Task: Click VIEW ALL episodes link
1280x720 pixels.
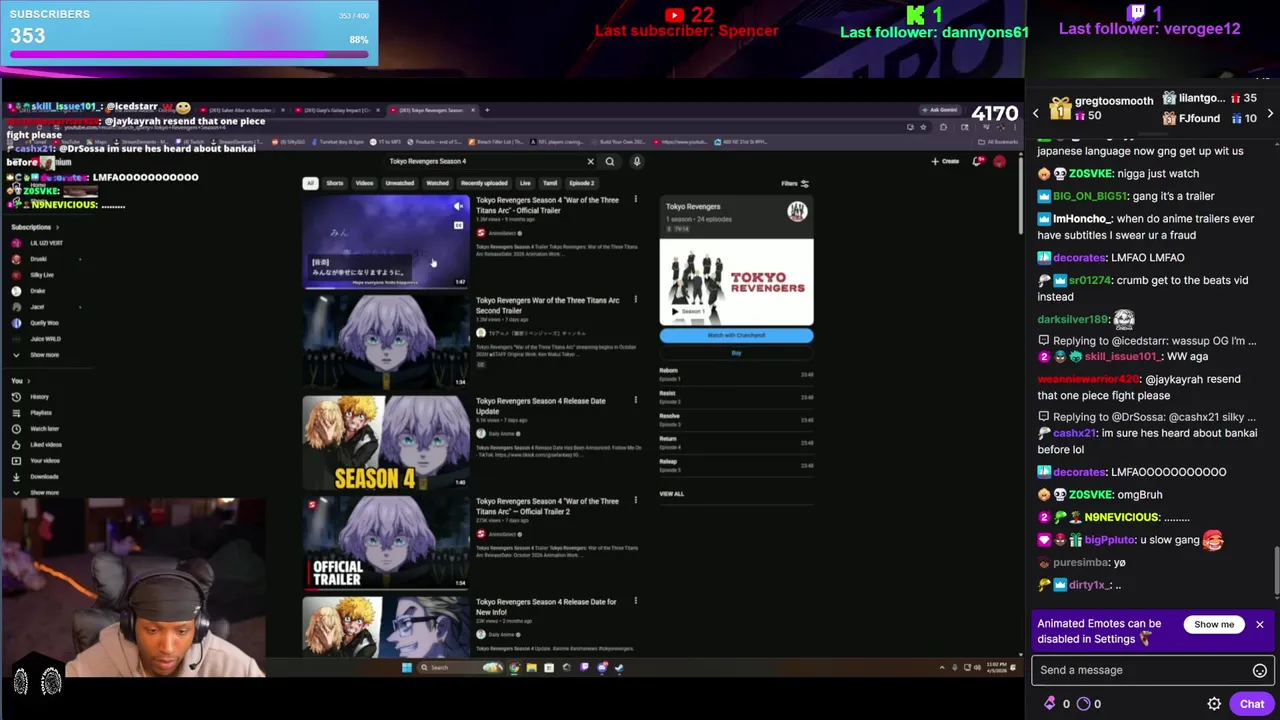Action: [672, 493]
